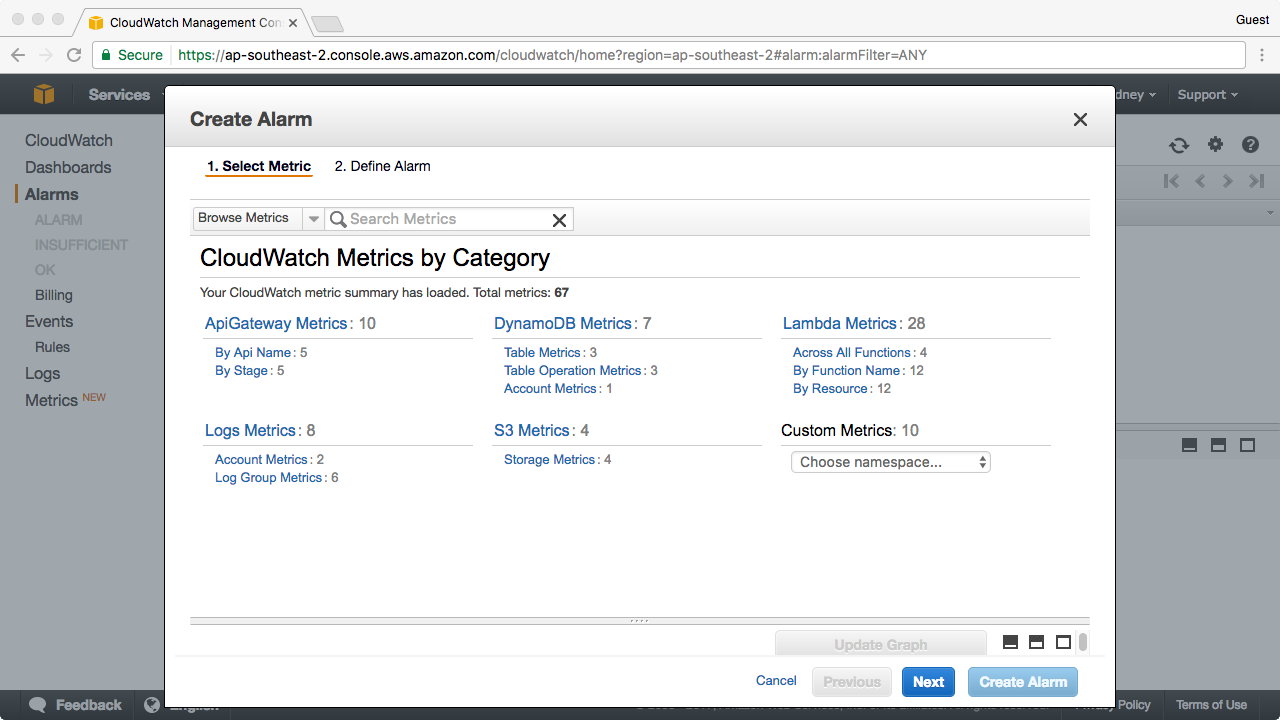Image resolution: width=1280 pixels, height=720 pixels.
Task: Open Billing alarms in sidebar
Action: pyautogui.click(x=54, y=295)
